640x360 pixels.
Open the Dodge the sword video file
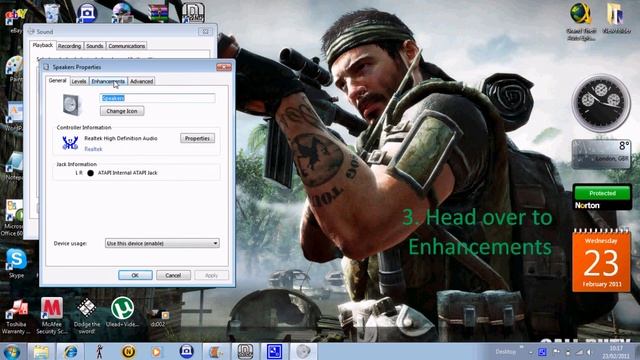pos(87,316)
